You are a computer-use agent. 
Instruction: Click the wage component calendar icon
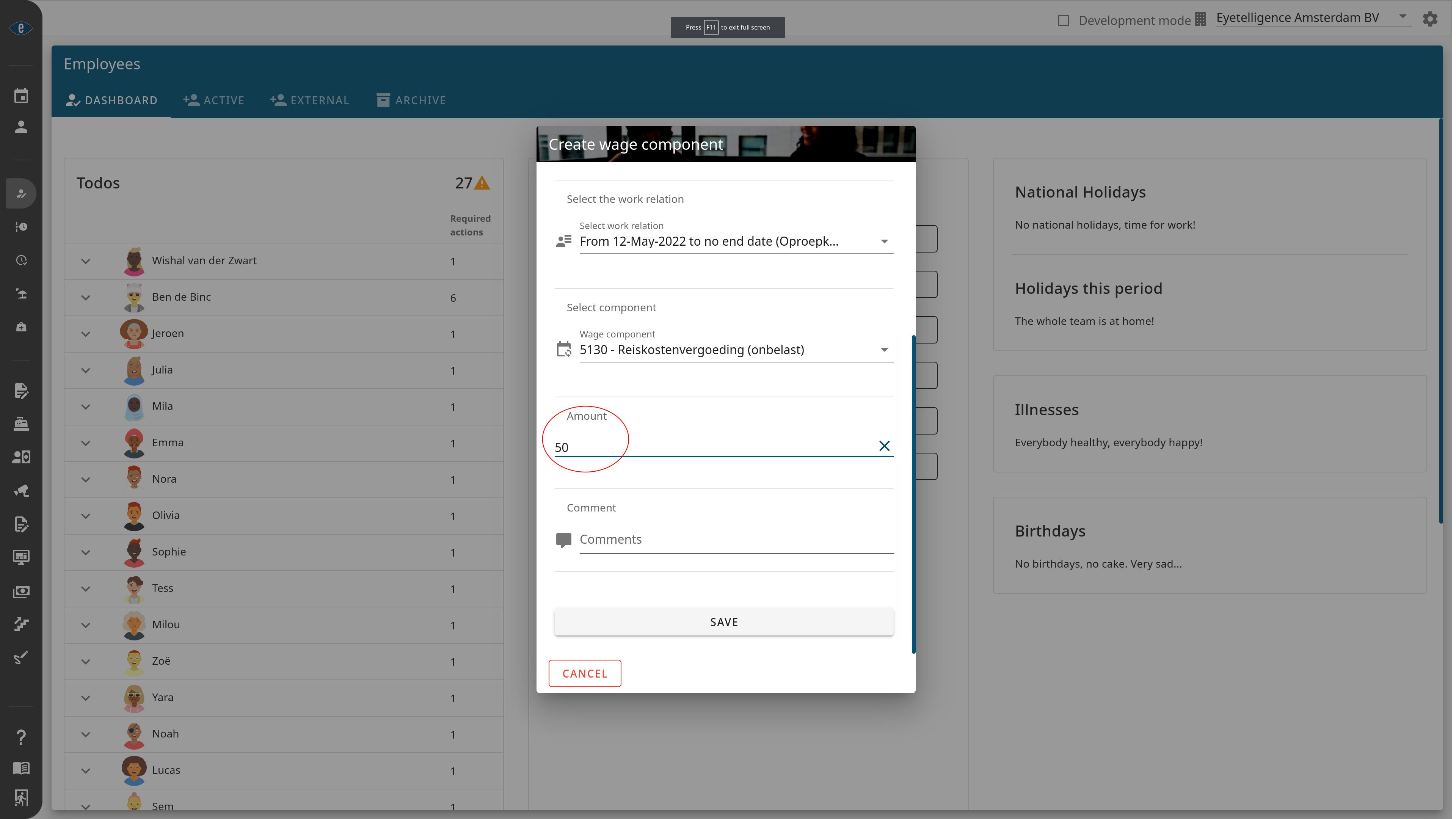pyautogui.click(x=564, y=348)
